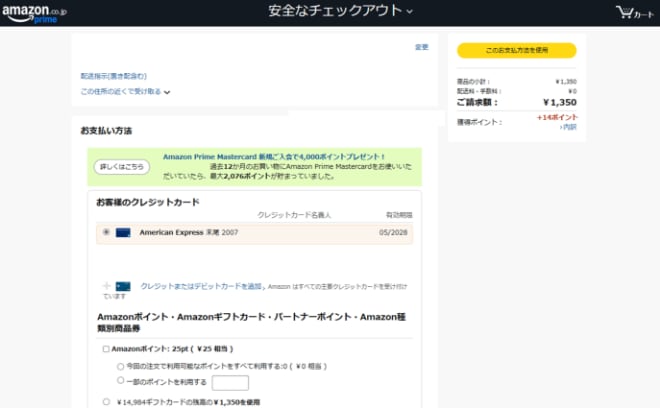Viewport: 660px width, 408px height.
Task: Select the American Express radio button
Action: coord(106,232)
